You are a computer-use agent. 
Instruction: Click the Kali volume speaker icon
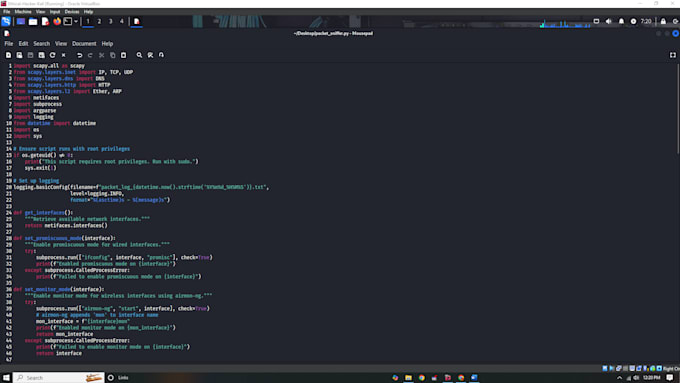[608, 21]
